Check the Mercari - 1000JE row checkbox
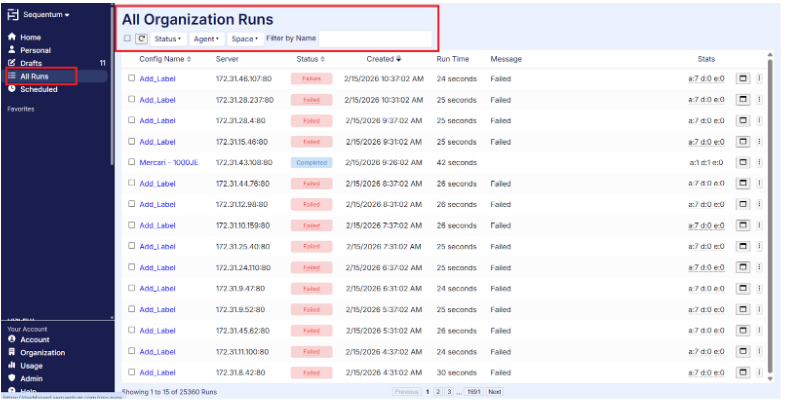 click(x=131, y=162)
